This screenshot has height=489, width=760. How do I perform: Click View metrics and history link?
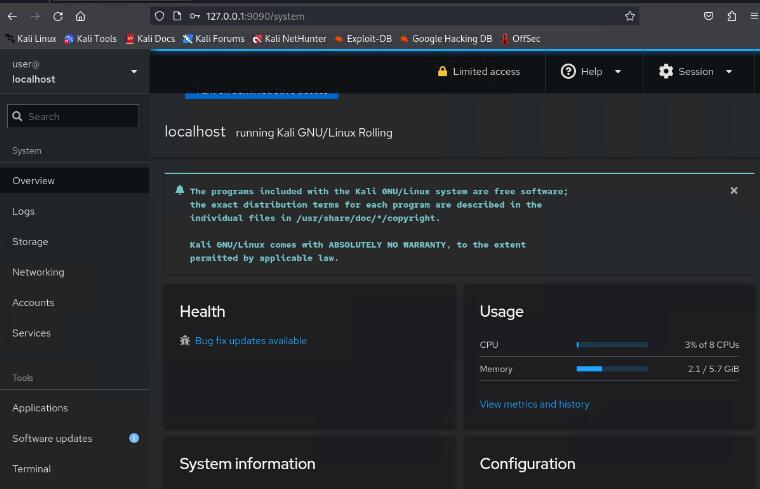pyautogui.click(x=534, y=404)
